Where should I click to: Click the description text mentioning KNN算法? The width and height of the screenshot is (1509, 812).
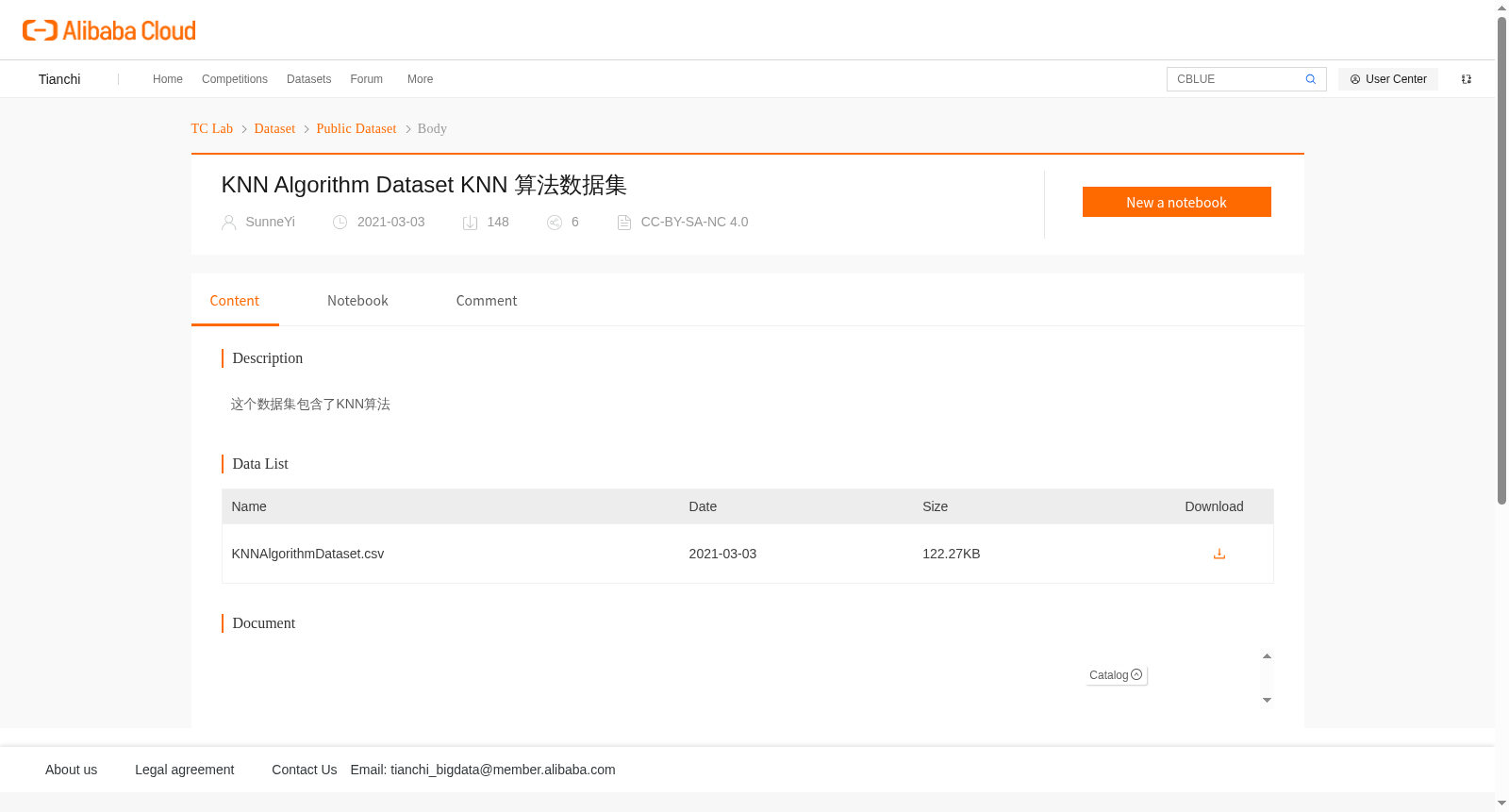click(310, 405)
